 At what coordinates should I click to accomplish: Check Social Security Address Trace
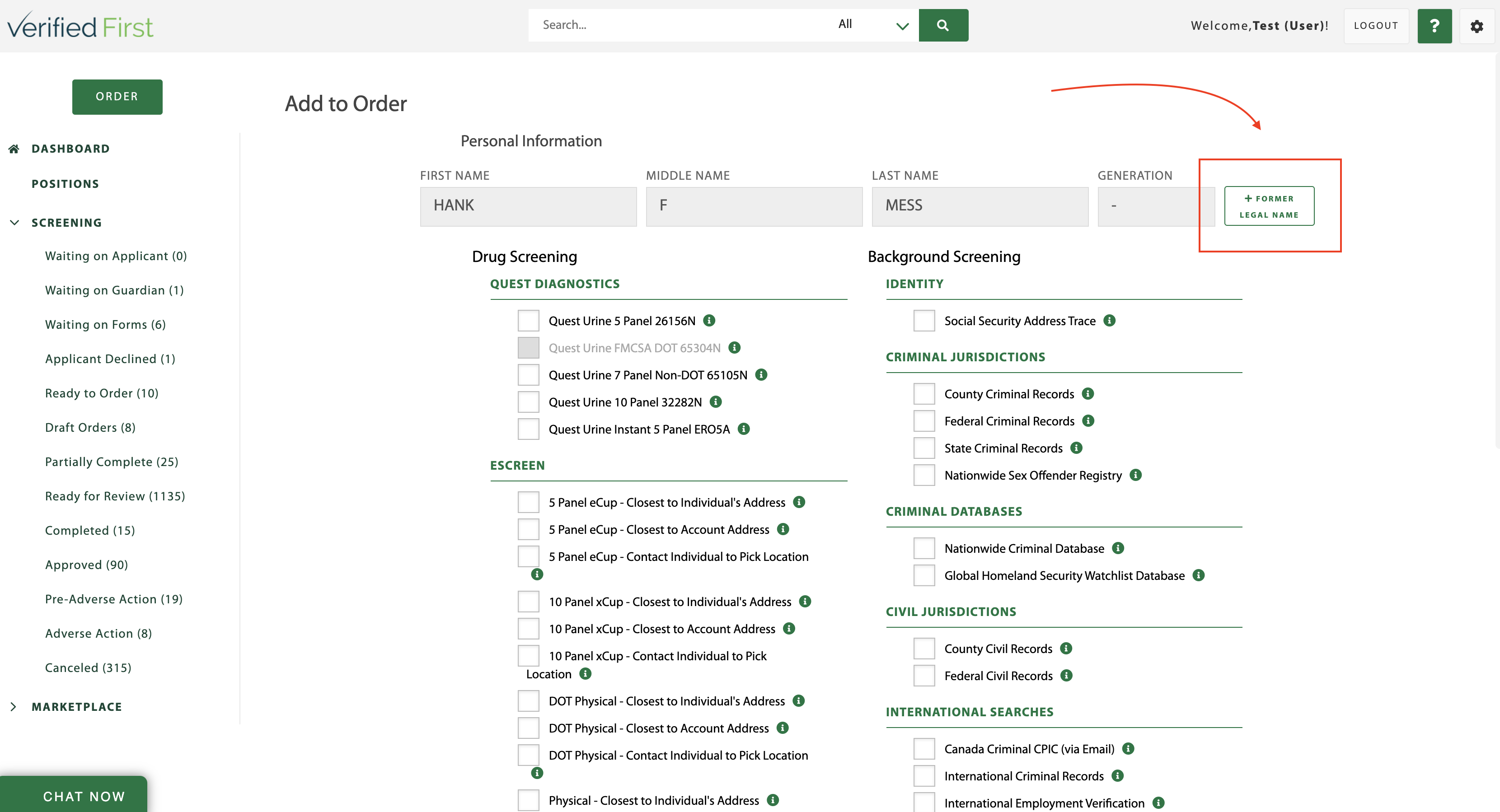924,321
